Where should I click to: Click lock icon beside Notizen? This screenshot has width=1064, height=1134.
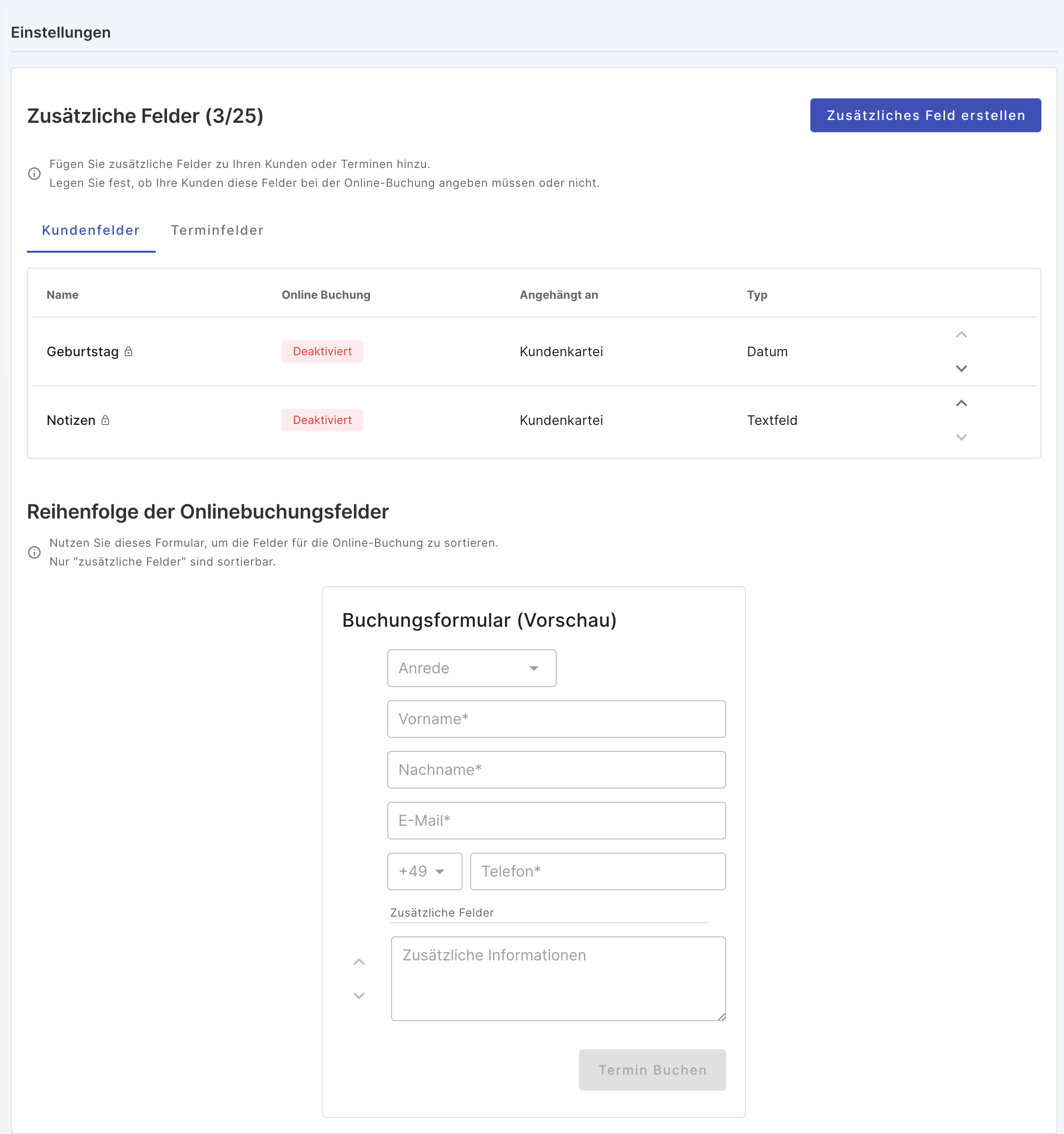click(x=105, y=420)
